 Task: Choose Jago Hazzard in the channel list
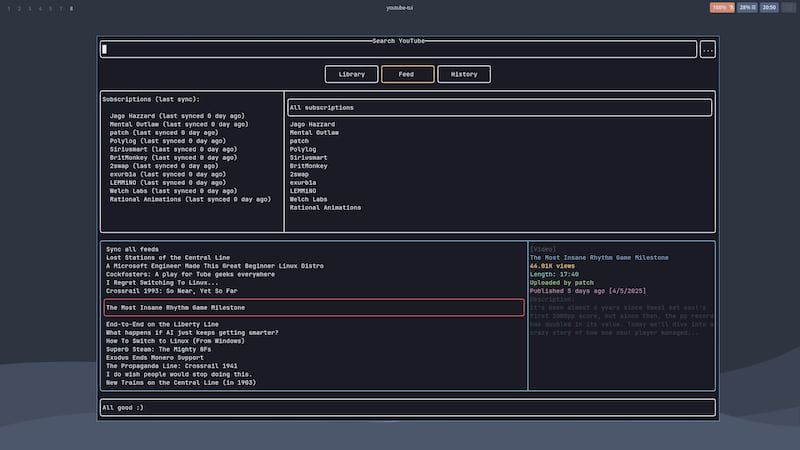(x=312, y=124)
